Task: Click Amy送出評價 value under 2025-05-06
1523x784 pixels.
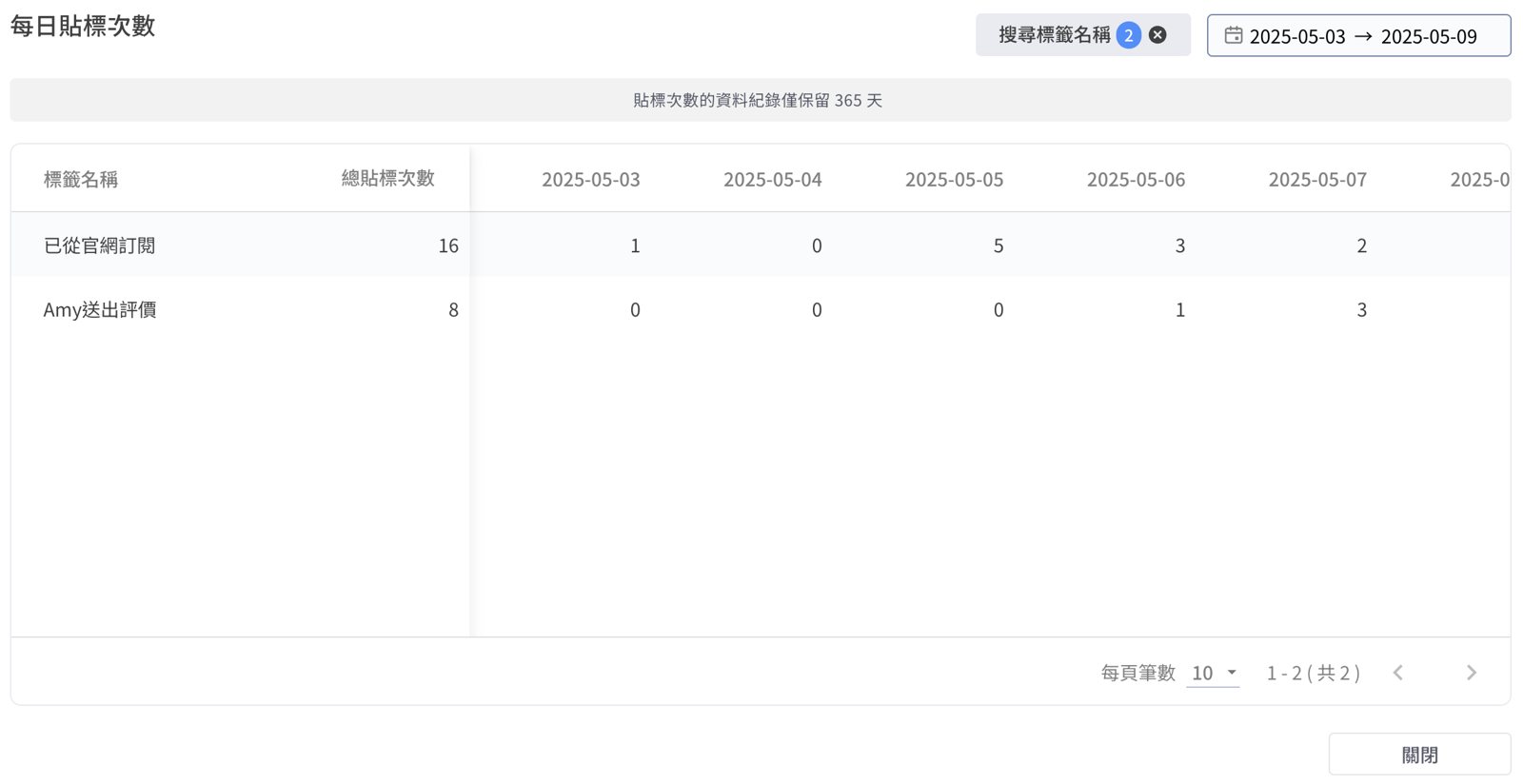Action: 1180,309
